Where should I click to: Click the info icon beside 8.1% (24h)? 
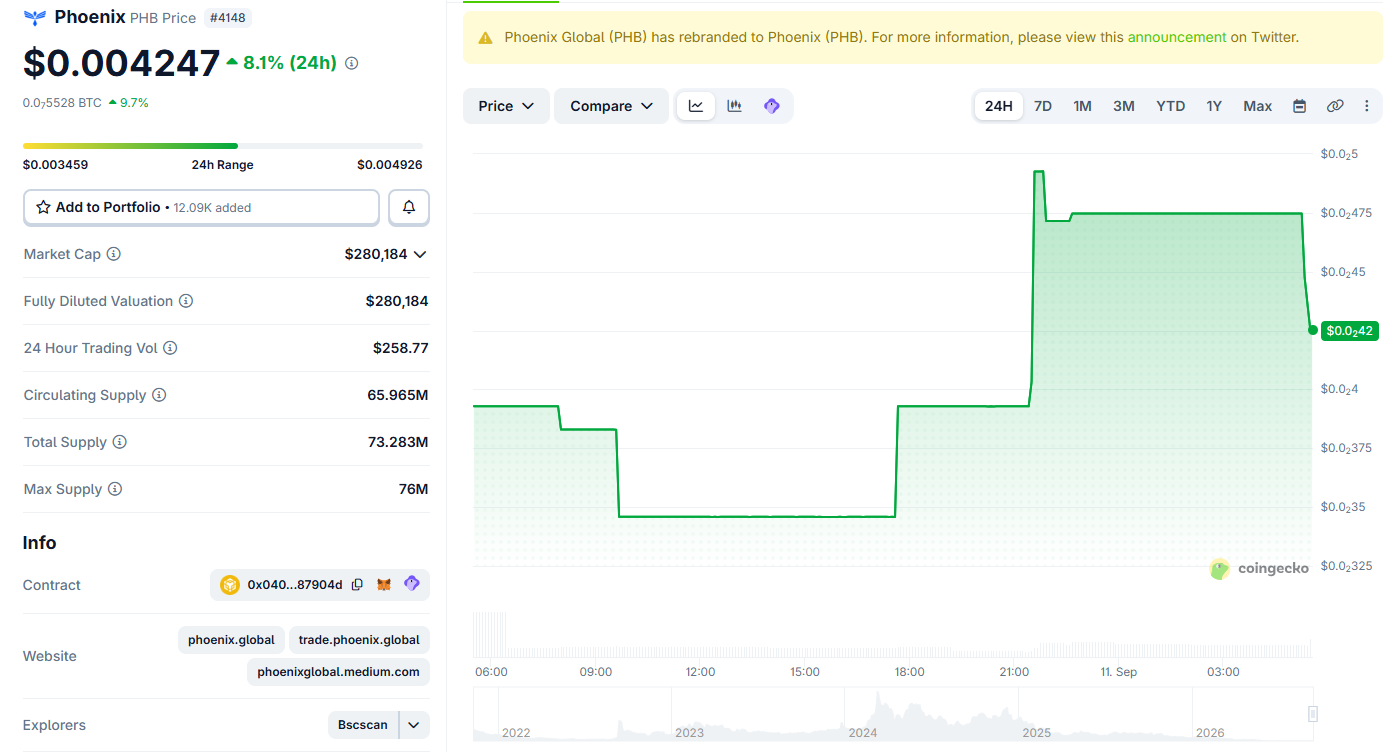coord(351,63)
